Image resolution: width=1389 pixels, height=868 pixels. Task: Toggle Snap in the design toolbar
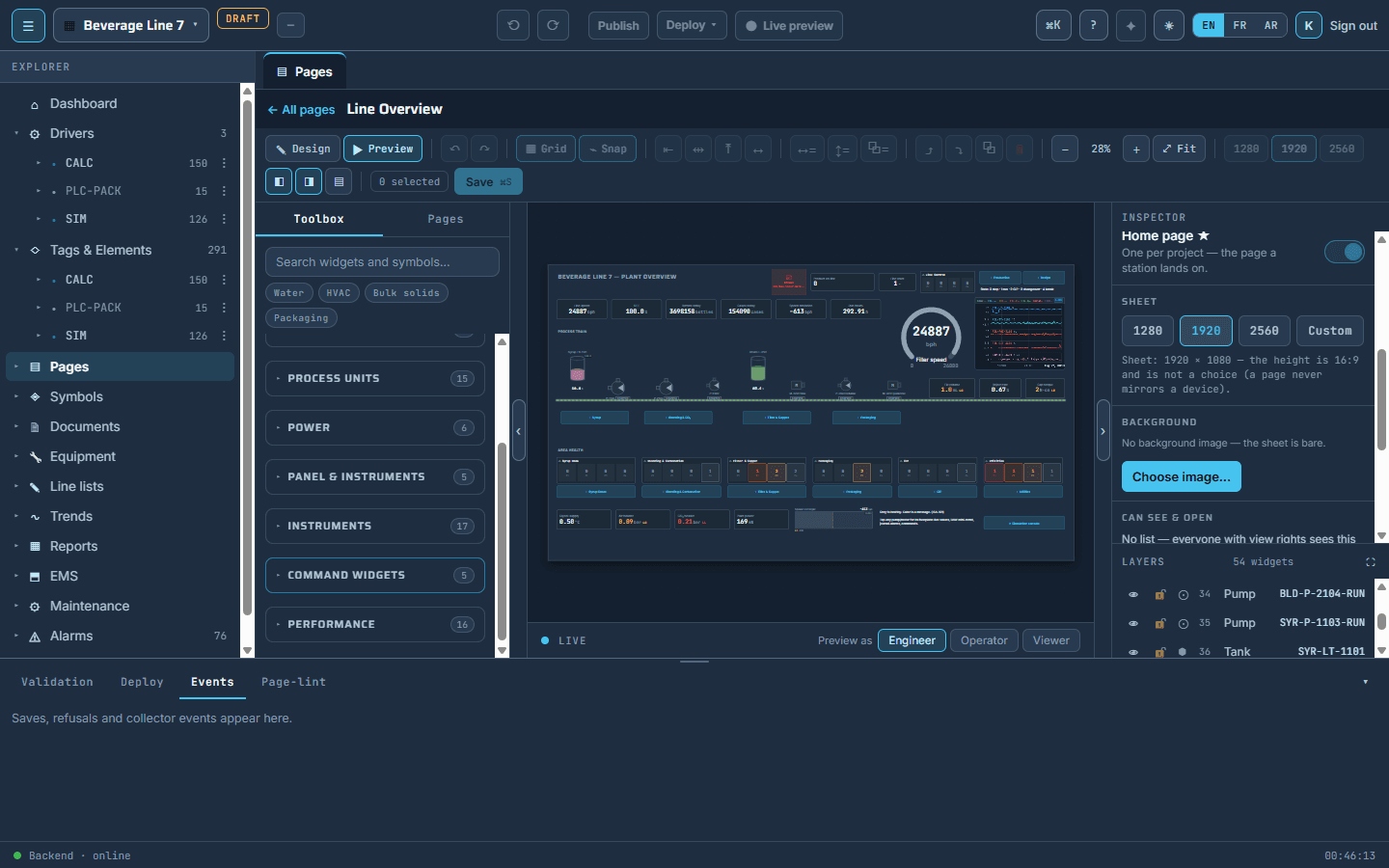click(608, 149)
